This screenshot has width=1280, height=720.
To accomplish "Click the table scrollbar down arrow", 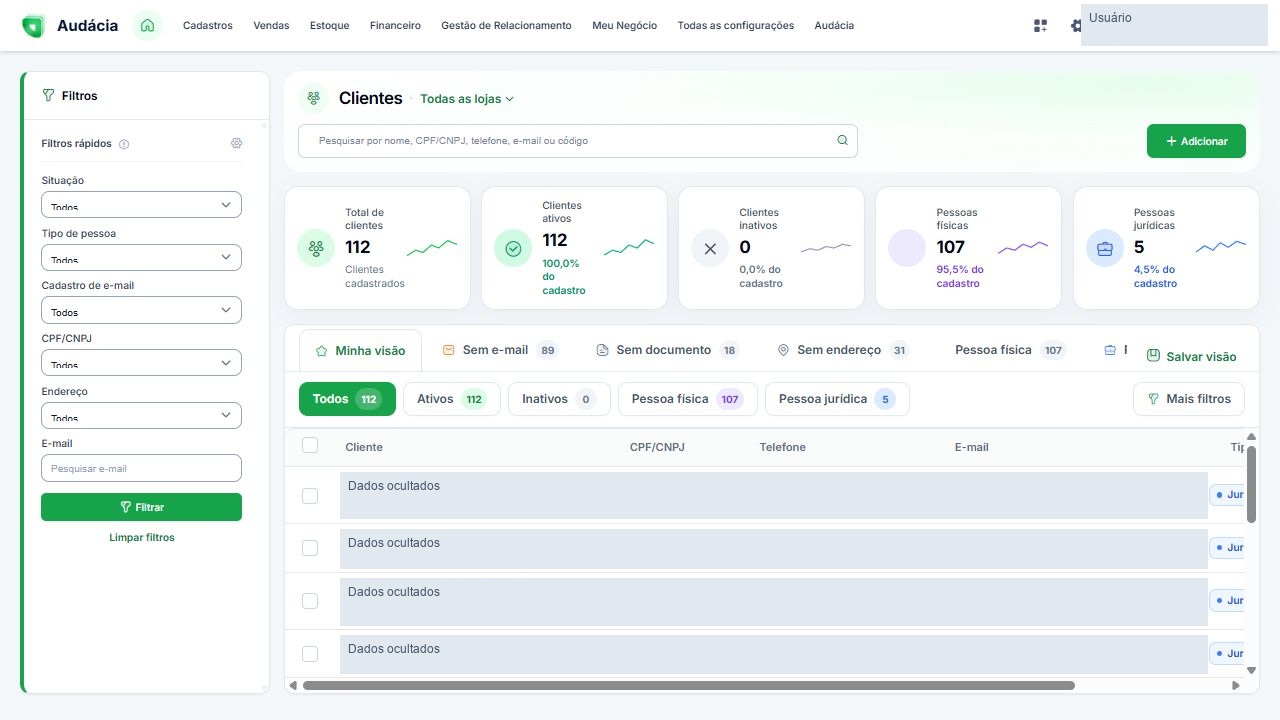I will [x=1251, y=669].
